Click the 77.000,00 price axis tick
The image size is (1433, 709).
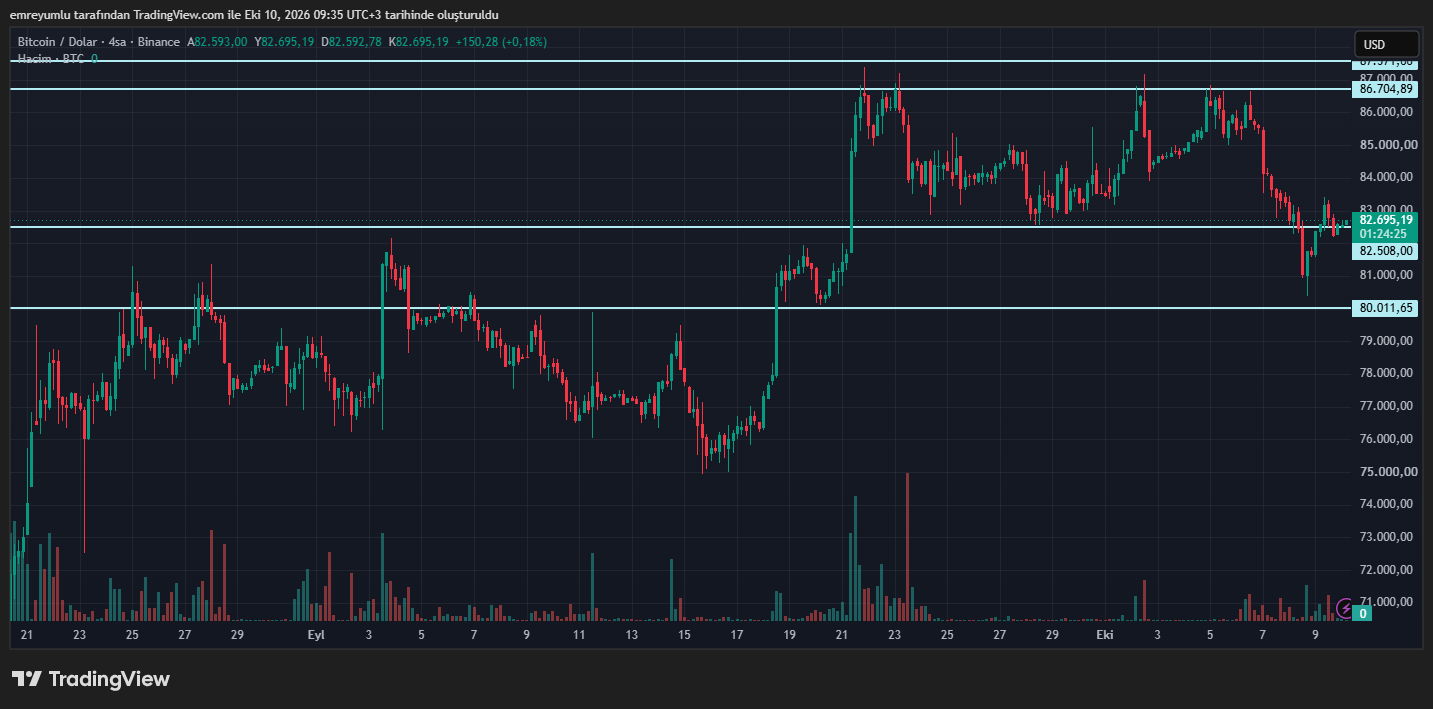1388,406
